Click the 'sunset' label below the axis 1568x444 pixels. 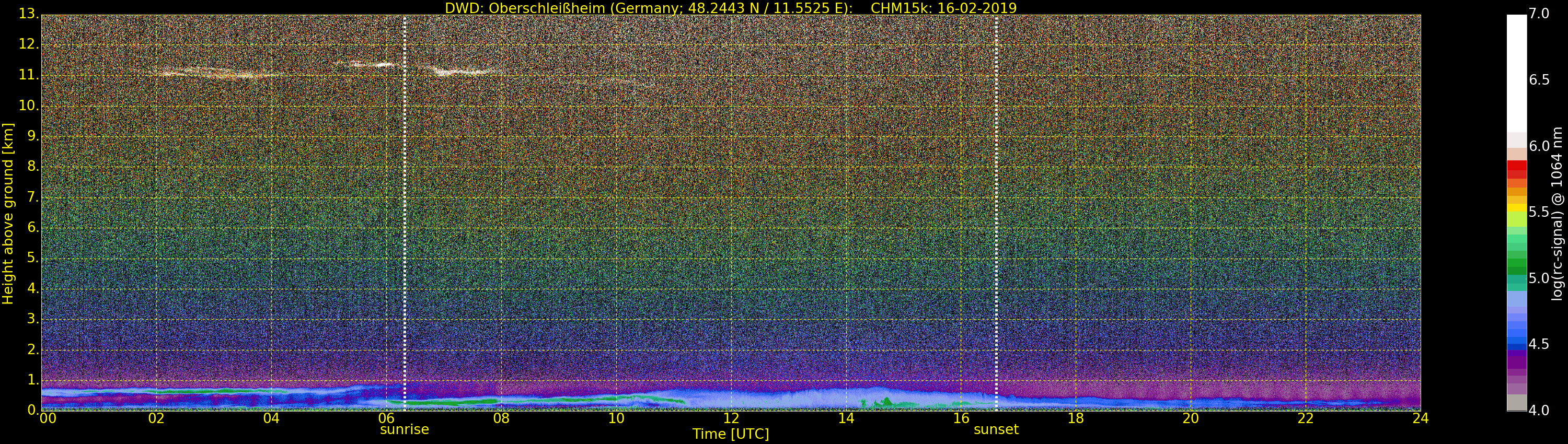(996, 429)
